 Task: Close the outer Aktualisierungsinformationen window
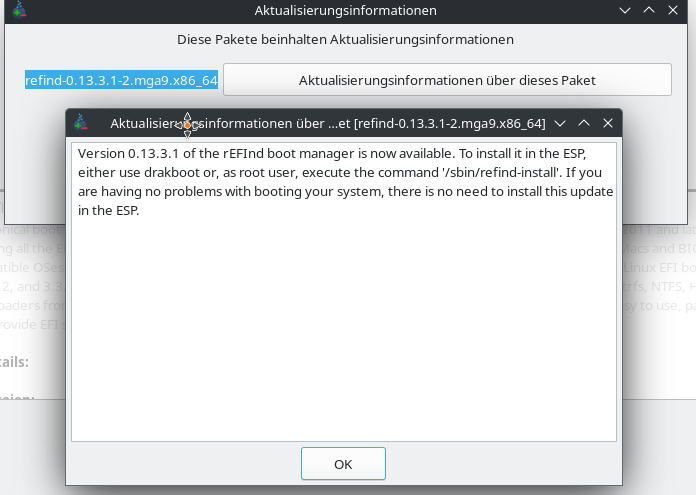[x=673, y=10]
